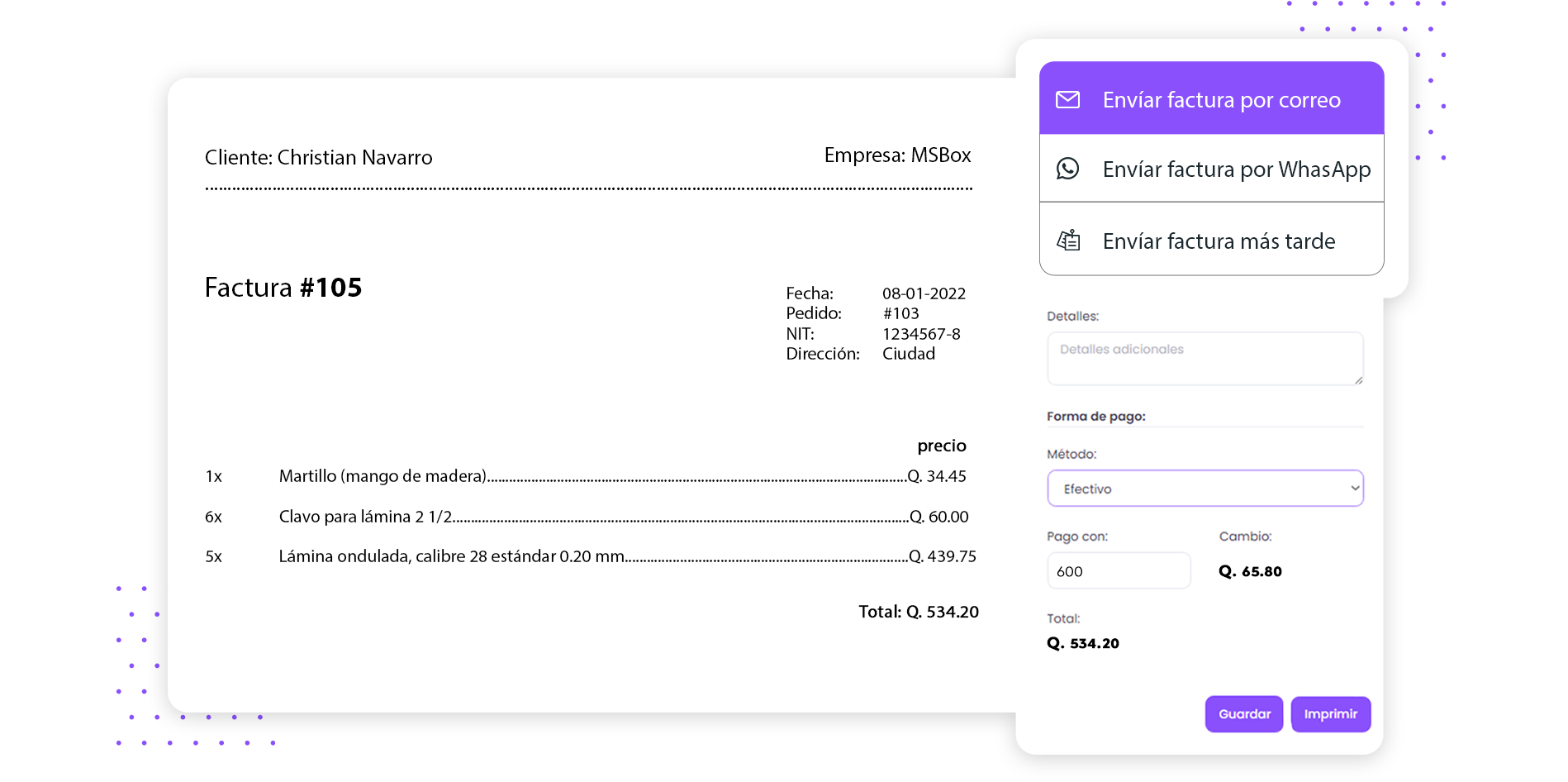Open the Método payment dropdown showing Efectivo
The width and height of the screenshot is (1568, 782).
coord(1204,489)
